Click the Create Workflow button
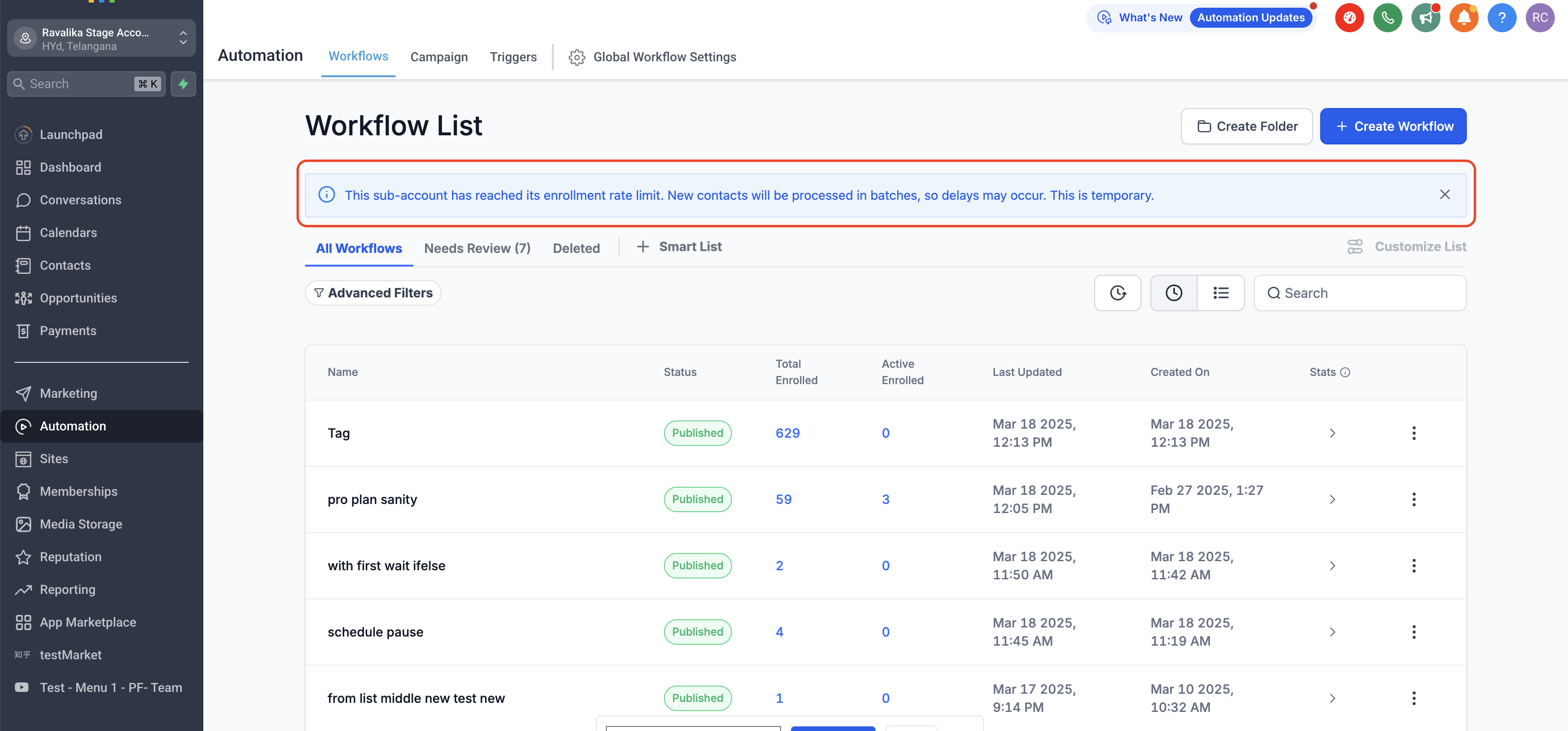Screen dimensions: 1568x731 pos(1393,126)
